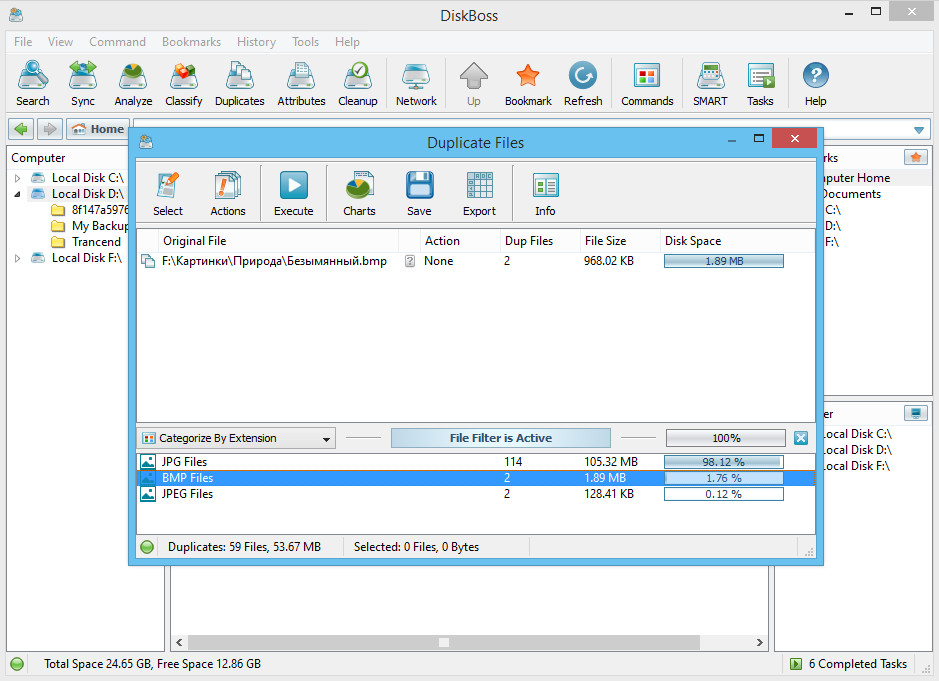
Task: Collapse Local Disk D:\ in tree
Action: click(x=17, y=194)
